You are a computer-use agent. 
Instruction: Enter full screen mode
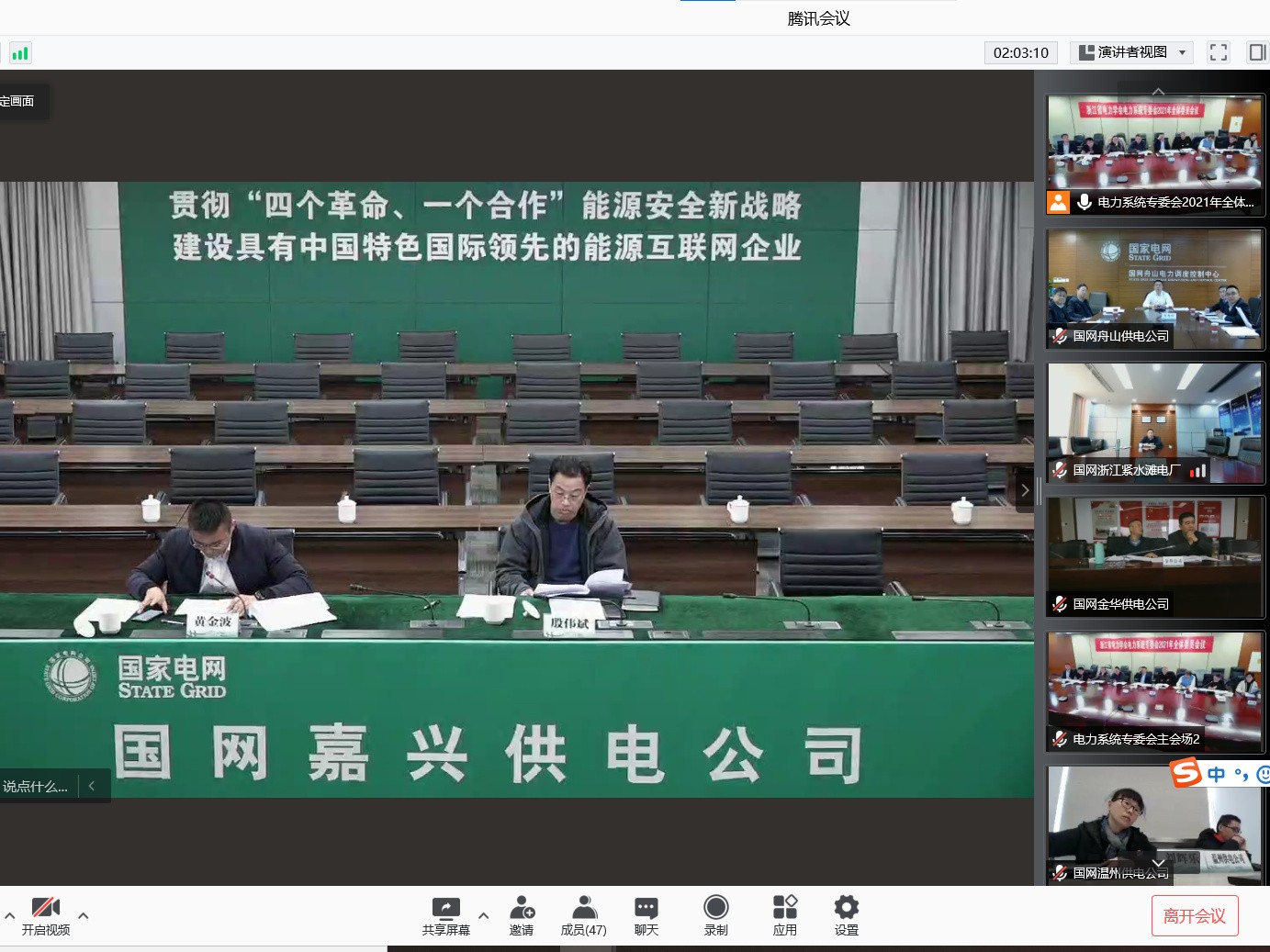point(1219,52)
